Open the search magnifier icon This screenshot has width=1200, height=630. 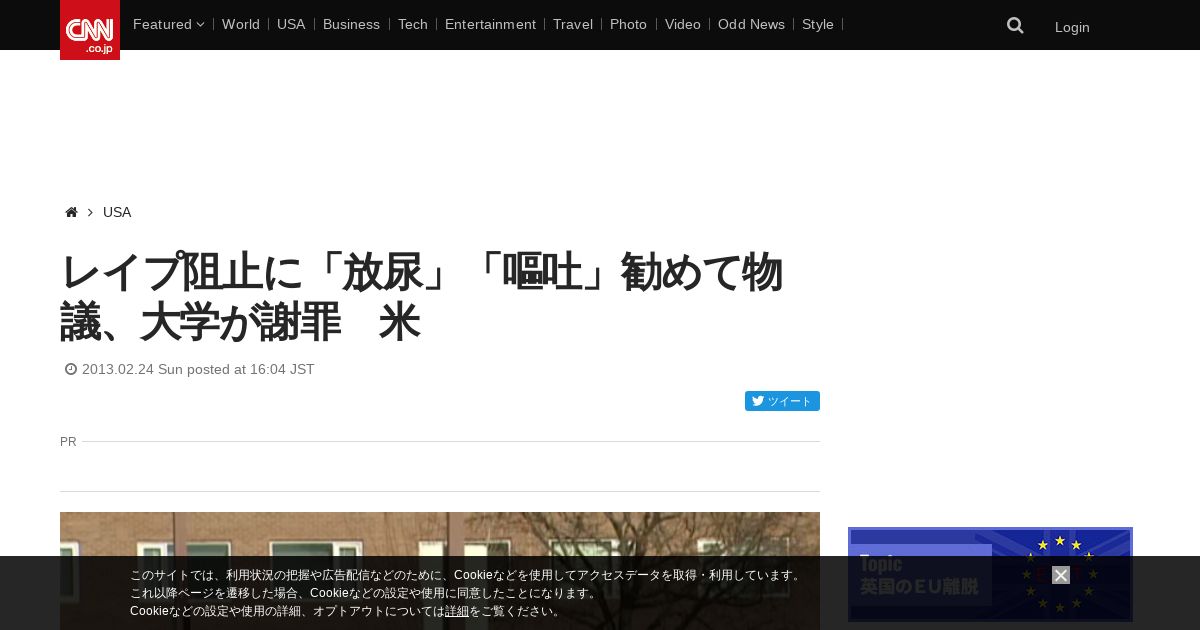pyautogui.click(x=1015, y=26)
